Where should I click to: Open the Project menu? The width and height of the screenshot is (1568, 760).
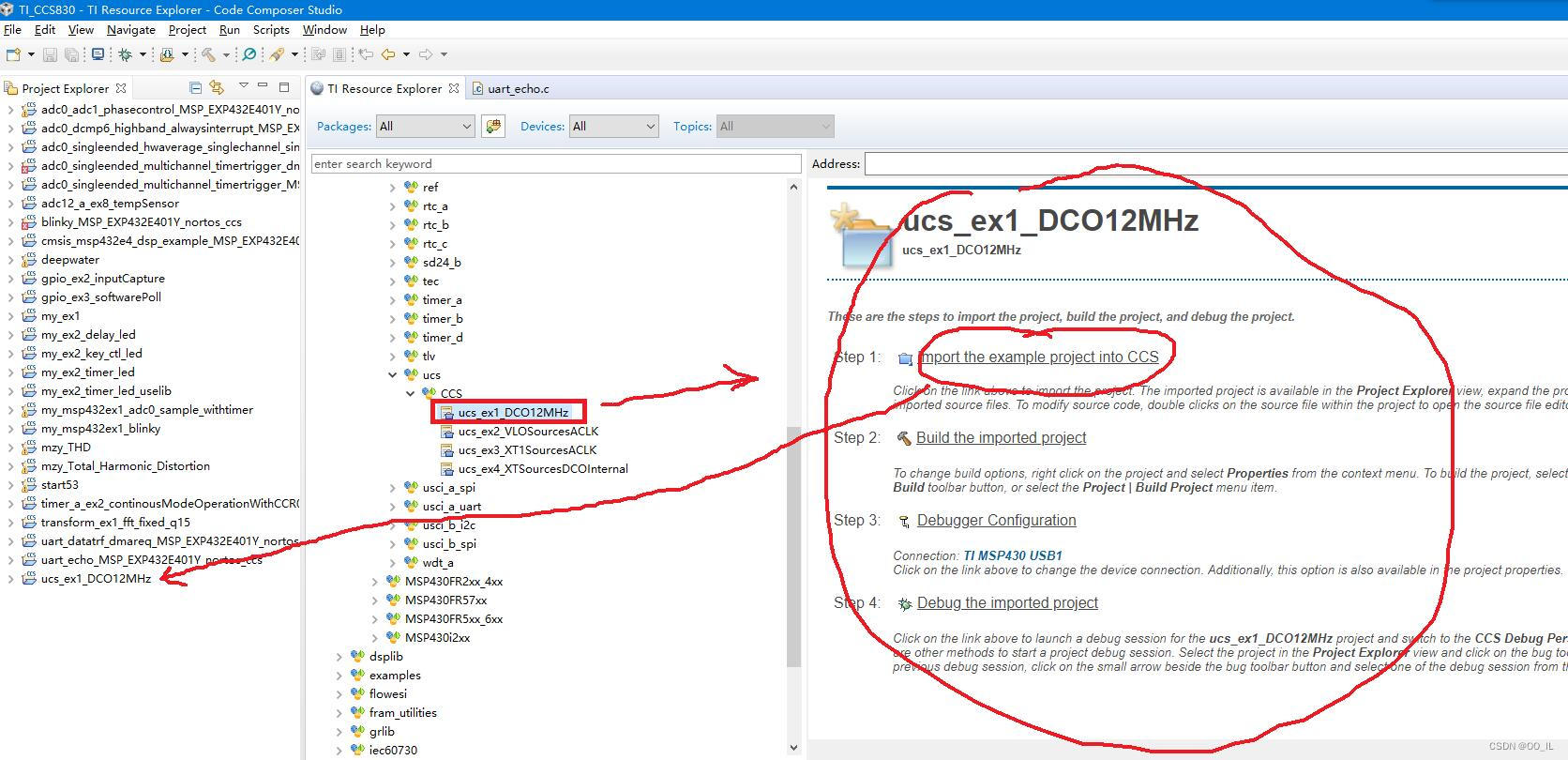coord(188,30)
